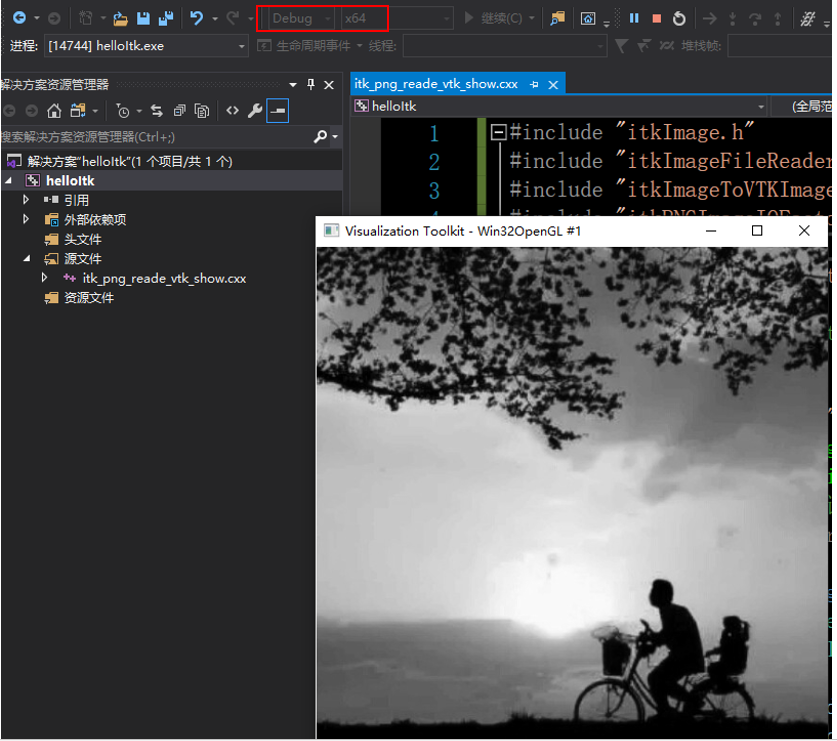Toggle Preview Selected Items button
The width and height of the screenshot is (837, 741).
278,111
